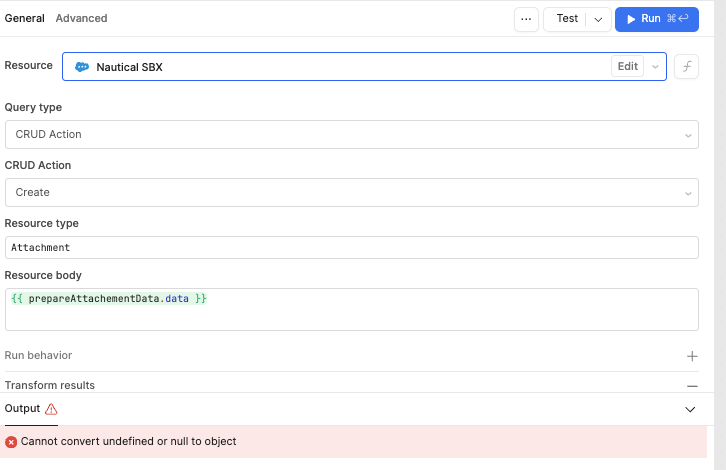Select the Output tab
The width and height of the screenshot is (726, 470).
23,409
